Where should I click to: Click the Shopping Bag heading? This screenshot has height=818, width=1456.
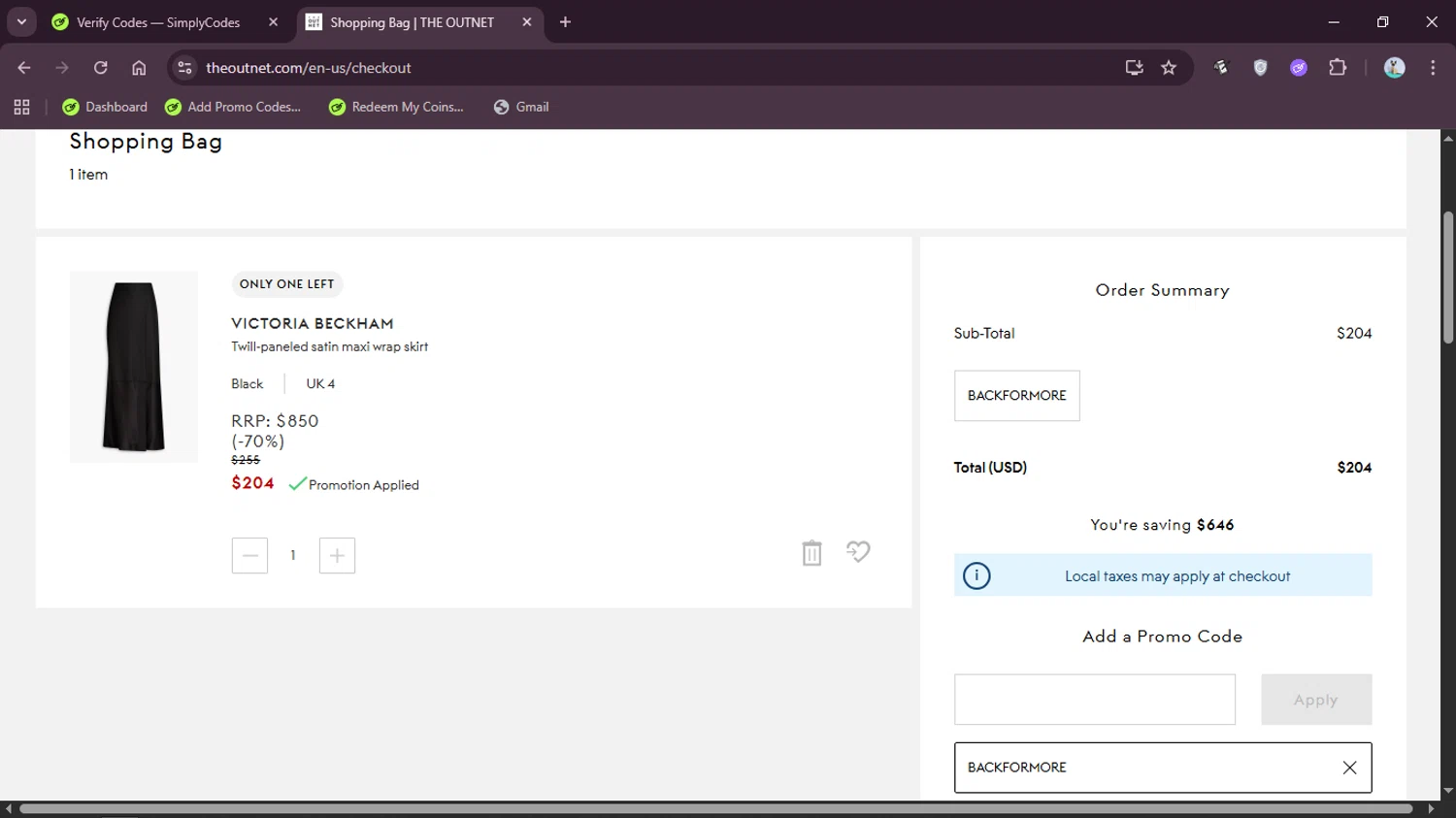pos(146,142)
